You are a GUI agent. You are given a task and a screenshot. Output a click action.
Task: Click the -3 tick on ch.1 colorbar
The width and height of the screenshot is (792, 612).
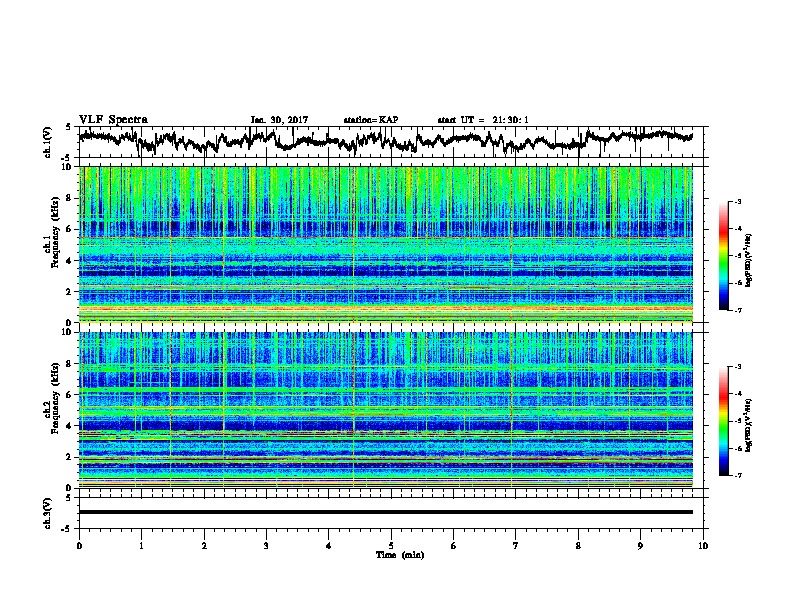point(737,201)
